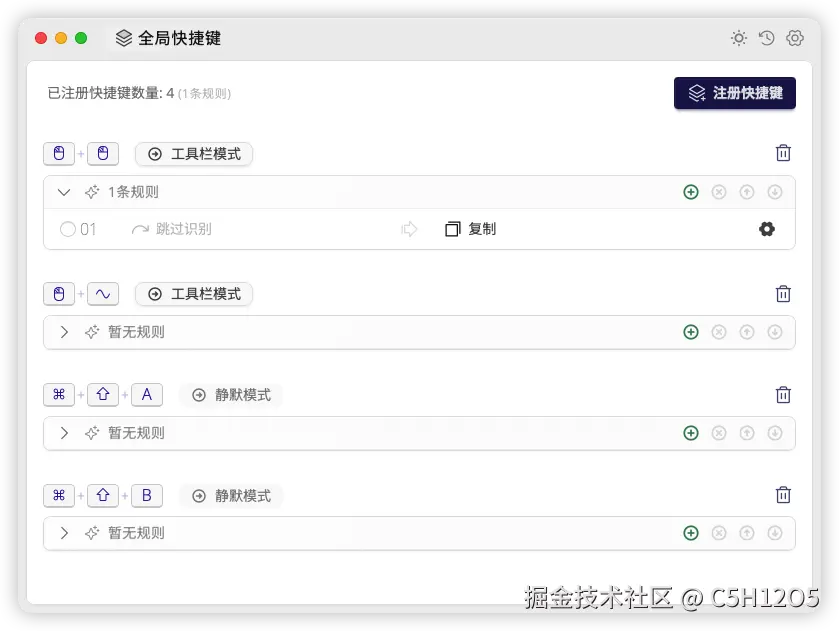Click the stacked-layers icon in the title bar
839x631 pixels.
click(x=123, y=38)
